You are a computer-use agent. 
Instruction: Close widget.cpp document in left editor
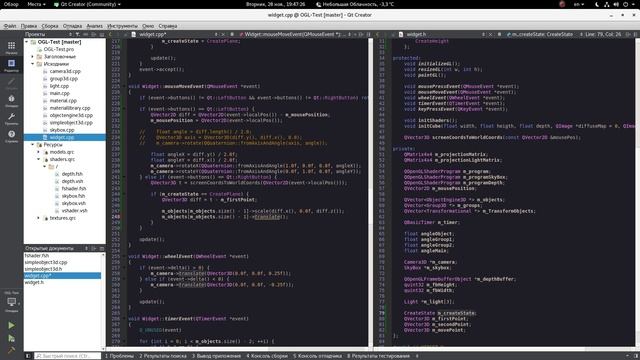(x=224, y=34)
